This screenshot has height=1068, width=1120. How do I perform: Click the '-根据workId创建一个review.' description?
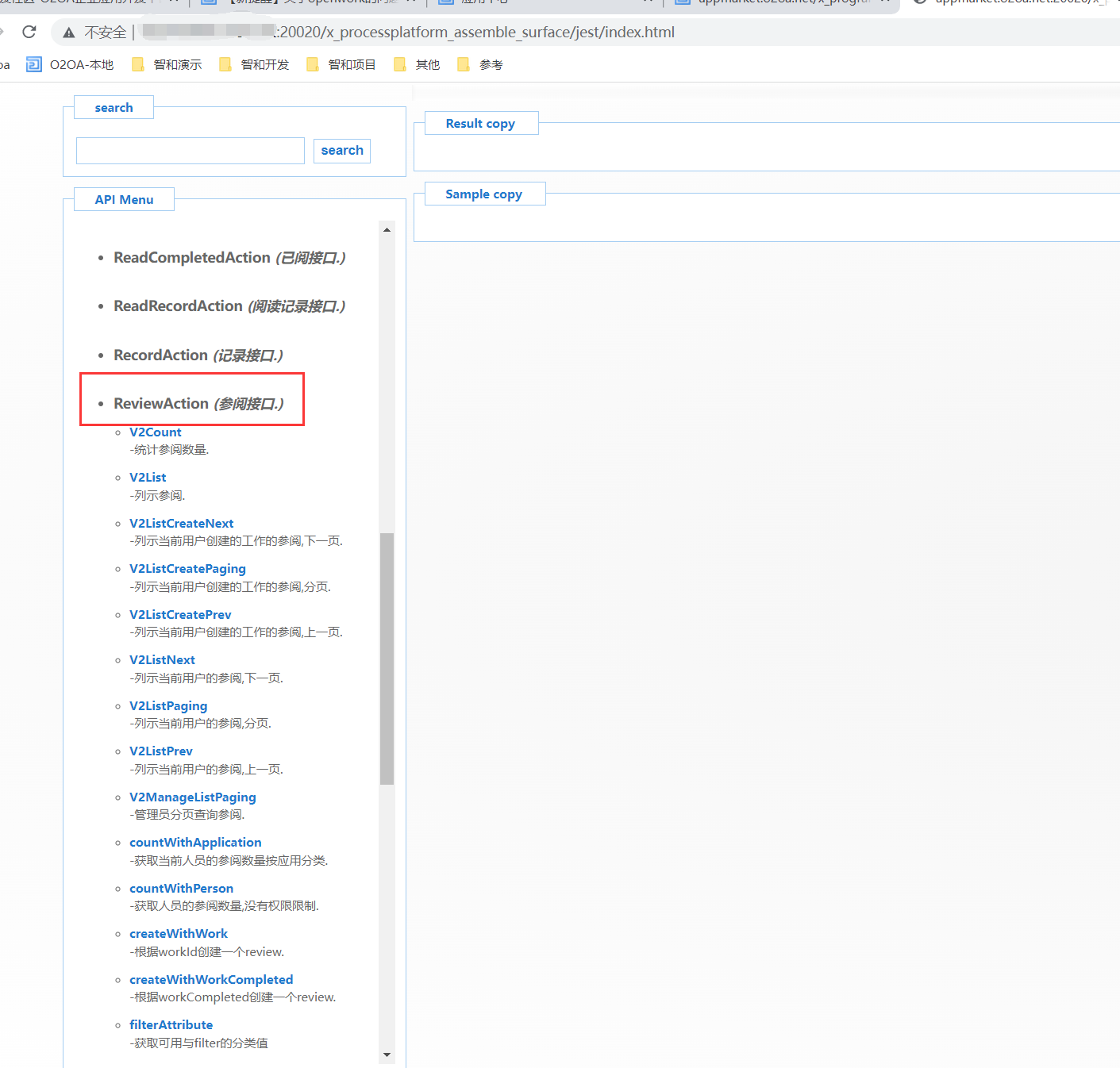pos(206,952)
